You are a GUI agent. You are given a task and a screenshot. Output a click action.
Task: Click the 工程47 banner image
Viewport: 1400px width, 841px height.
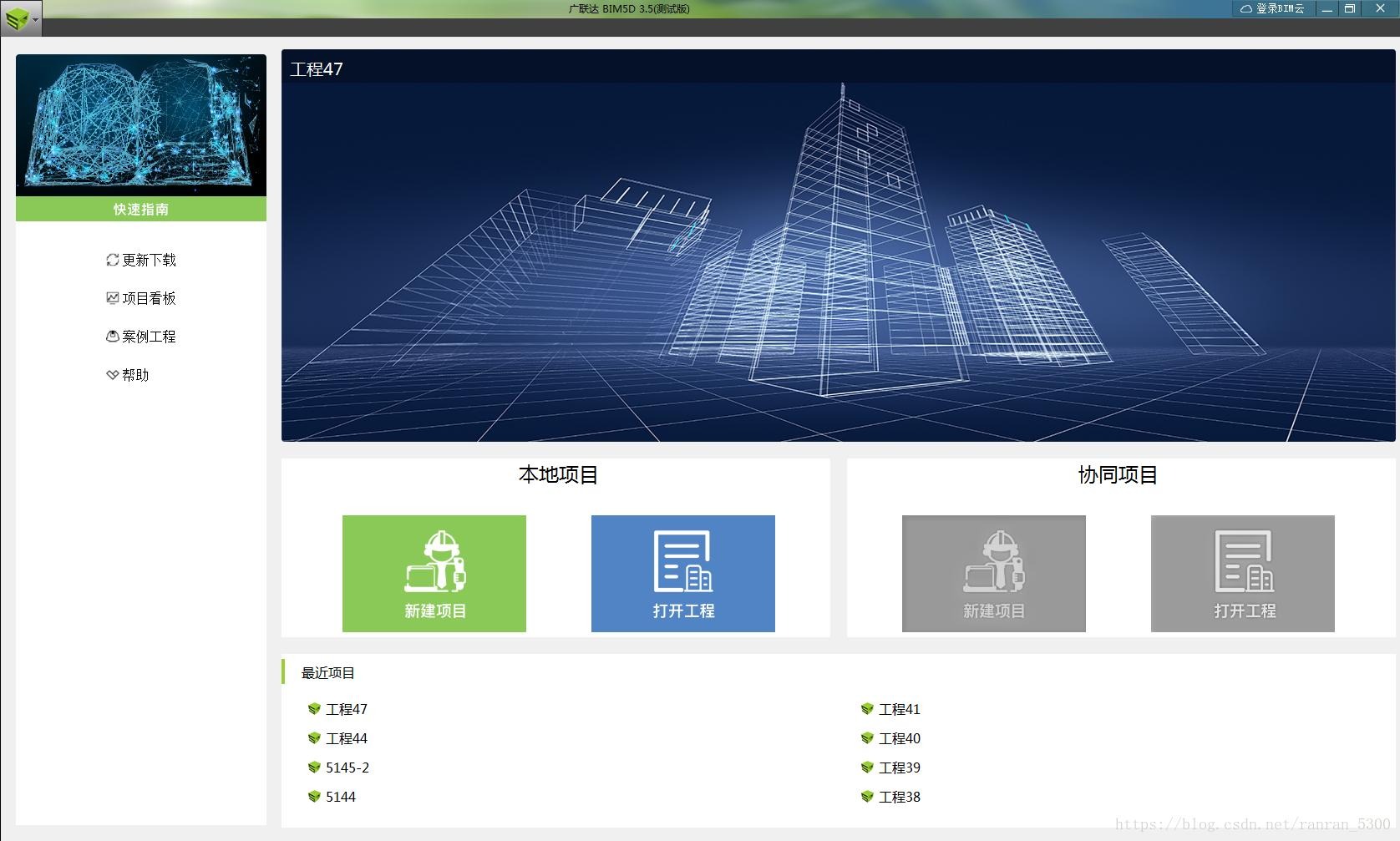pos(838,246)
